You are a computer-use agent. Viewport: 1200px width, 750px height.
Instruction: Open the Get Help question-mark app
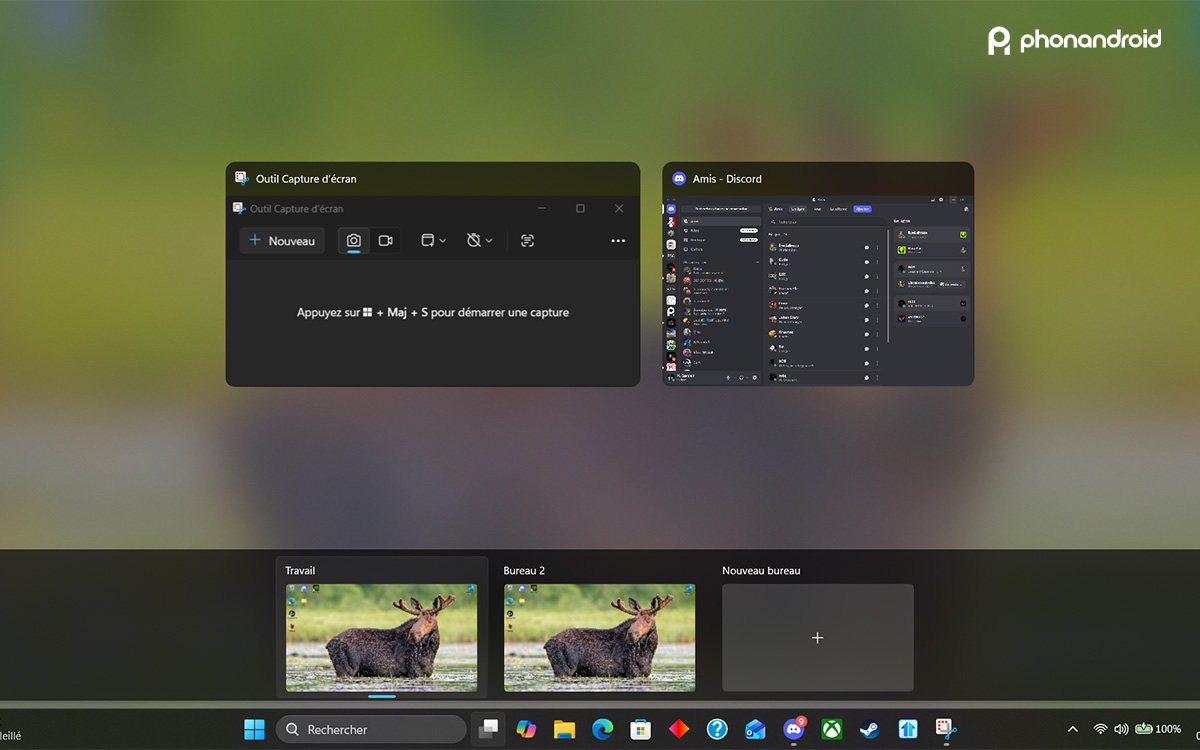pos(717,729)
